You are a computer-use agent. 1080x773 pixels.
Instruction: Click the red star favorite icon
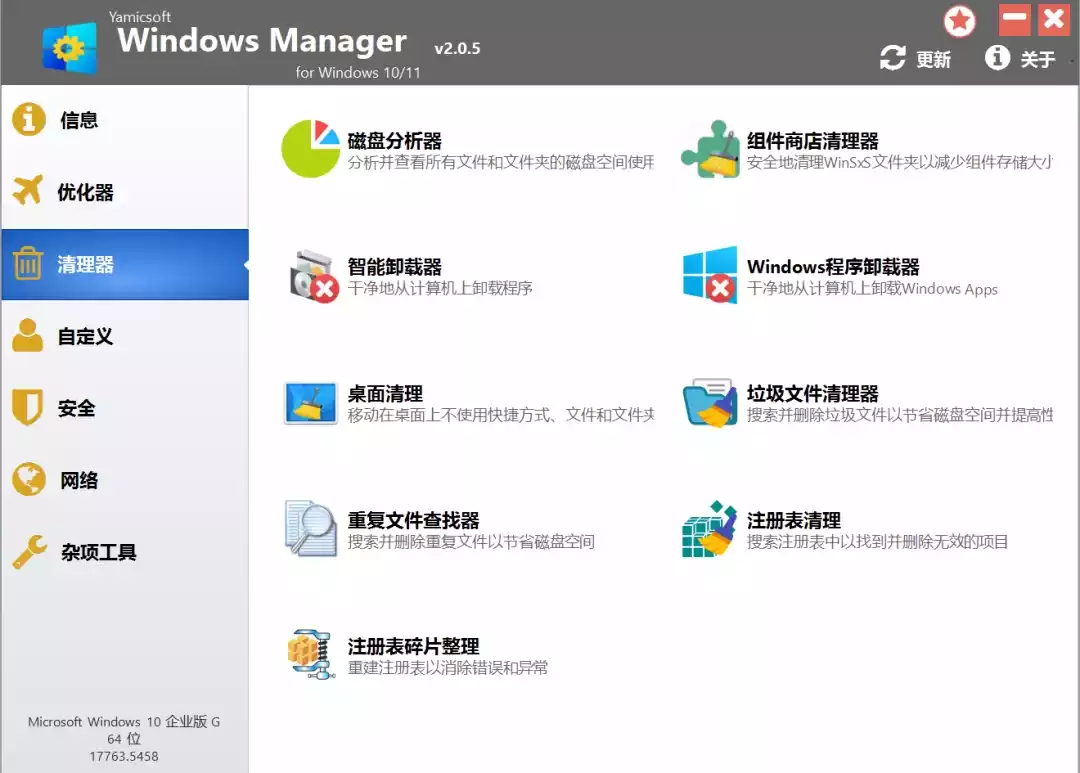pyautogui.click(x=960, y=21)
